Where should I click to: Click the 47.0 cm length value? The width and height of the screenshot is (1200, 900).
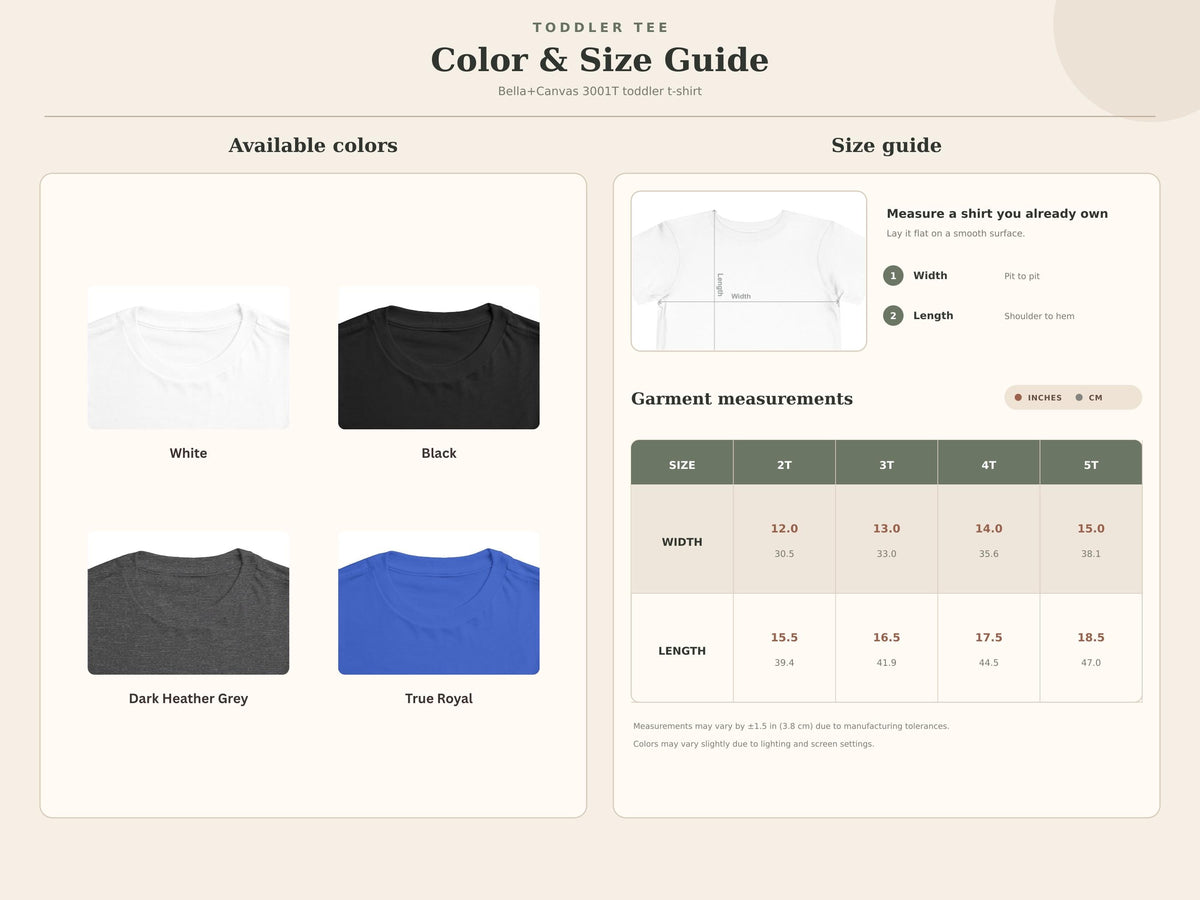(1091, 663)
